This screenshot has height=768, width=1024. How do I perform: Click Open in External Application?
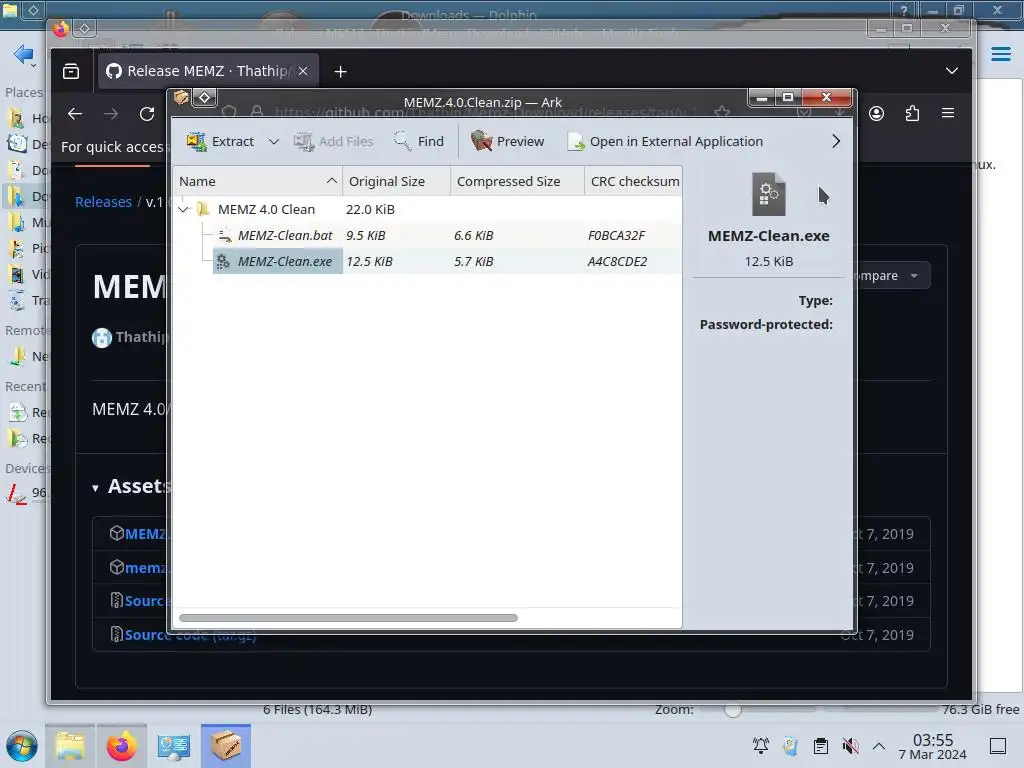click(665, 141)
